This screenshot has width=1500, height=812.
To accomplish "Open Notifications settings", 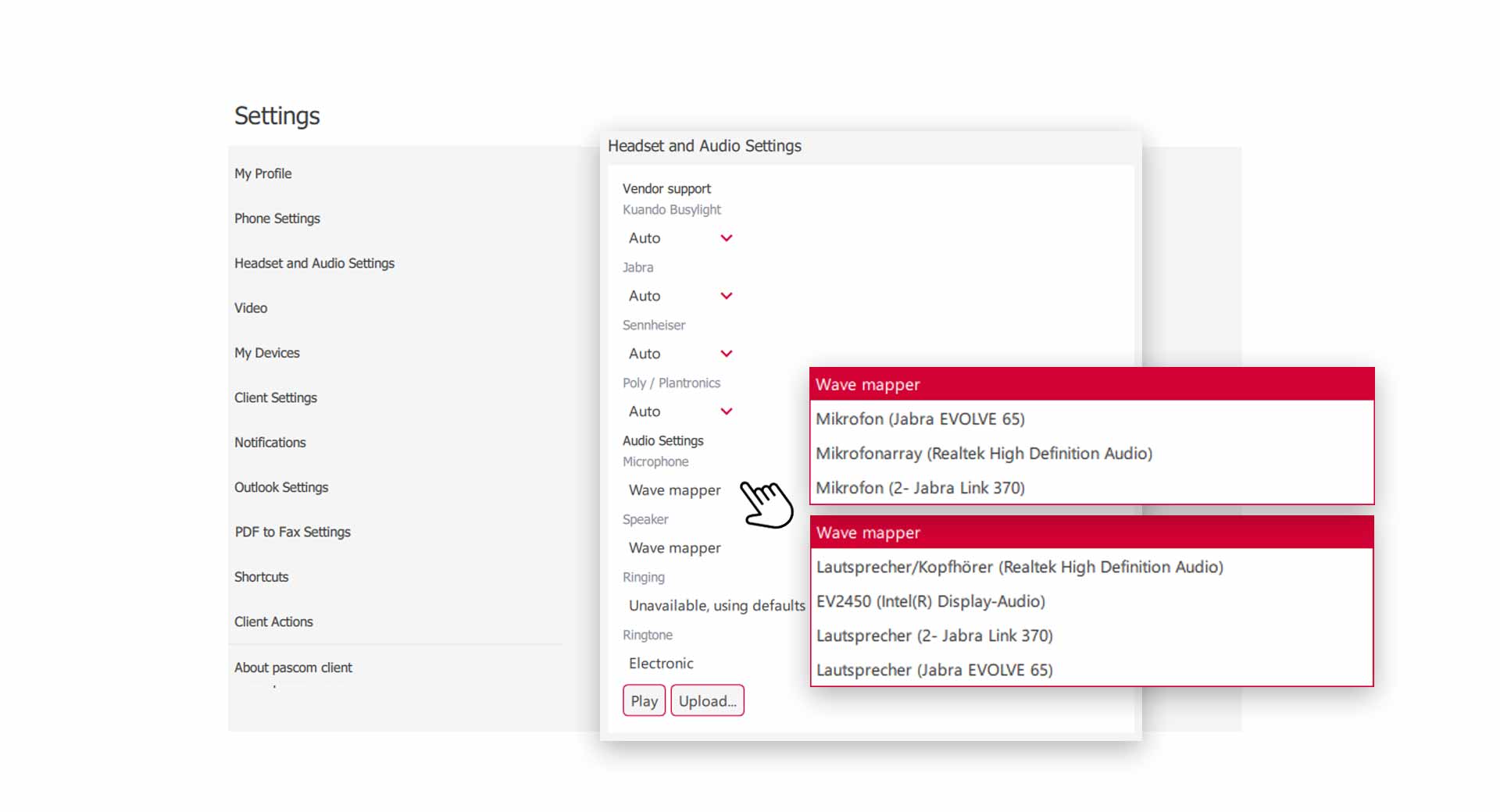I will coord(270,442).
